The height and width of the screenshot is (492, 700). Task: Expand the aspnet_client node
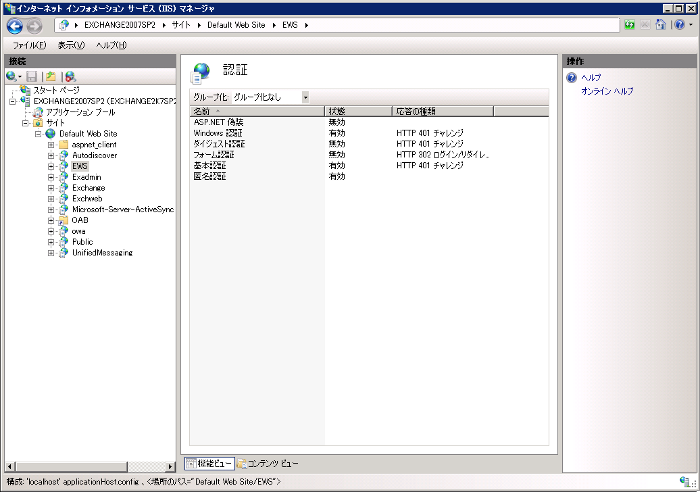pos(51,145)
